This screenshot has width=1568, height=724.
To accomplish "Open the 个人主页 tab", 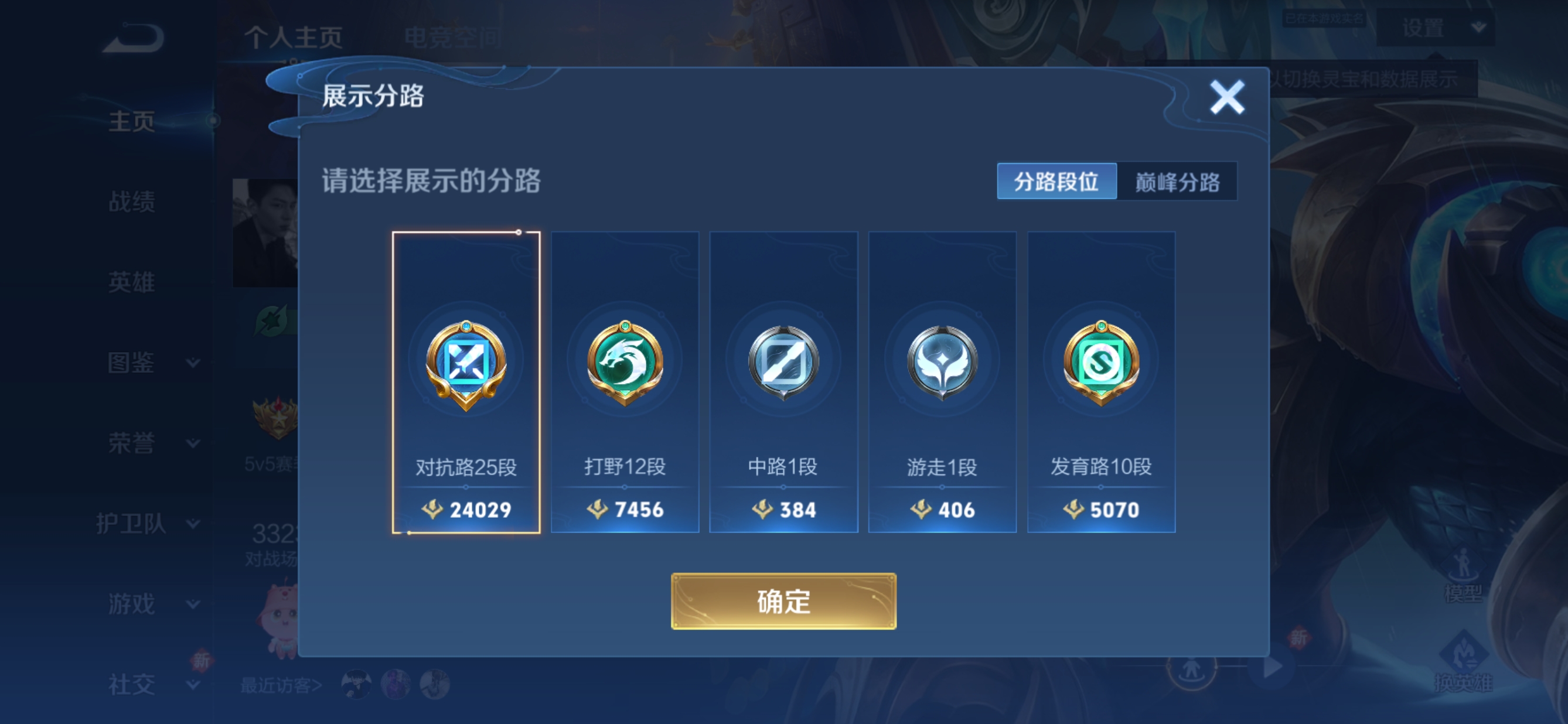I will click(294, 37).
